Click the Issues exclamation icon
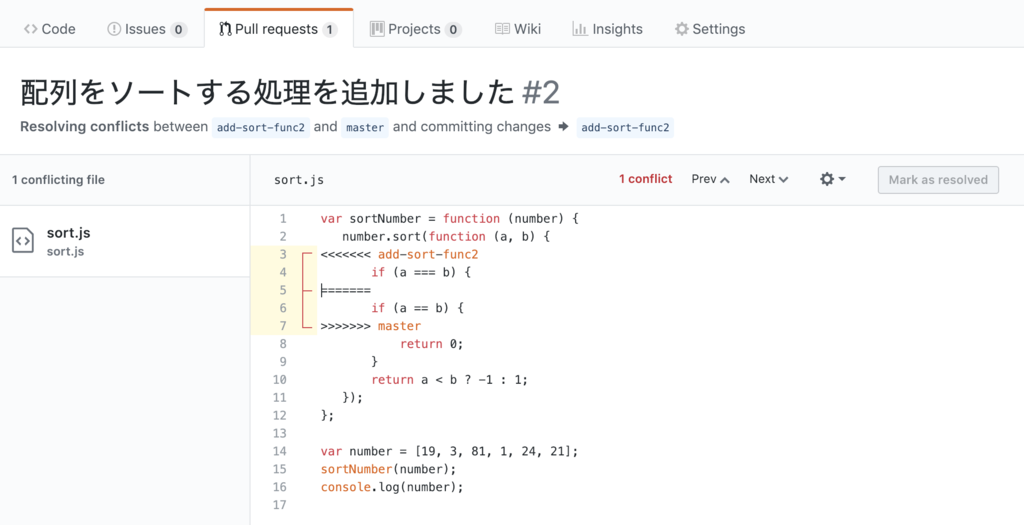This screenshot has width=1024, height=525. point(114,29)
